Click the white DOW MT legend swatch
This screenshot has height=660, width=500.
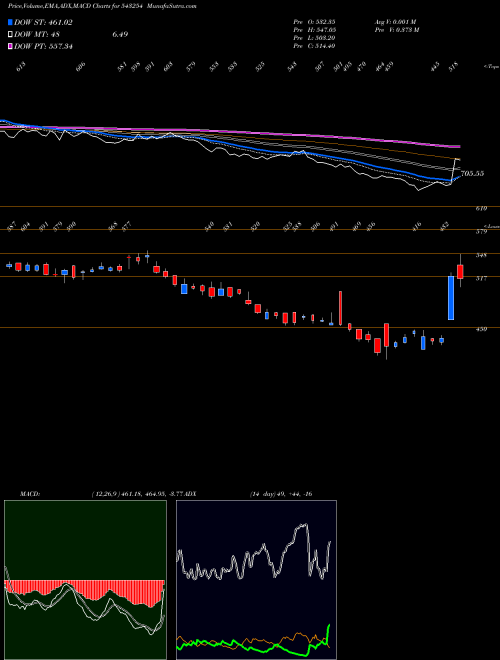(10, 35)
